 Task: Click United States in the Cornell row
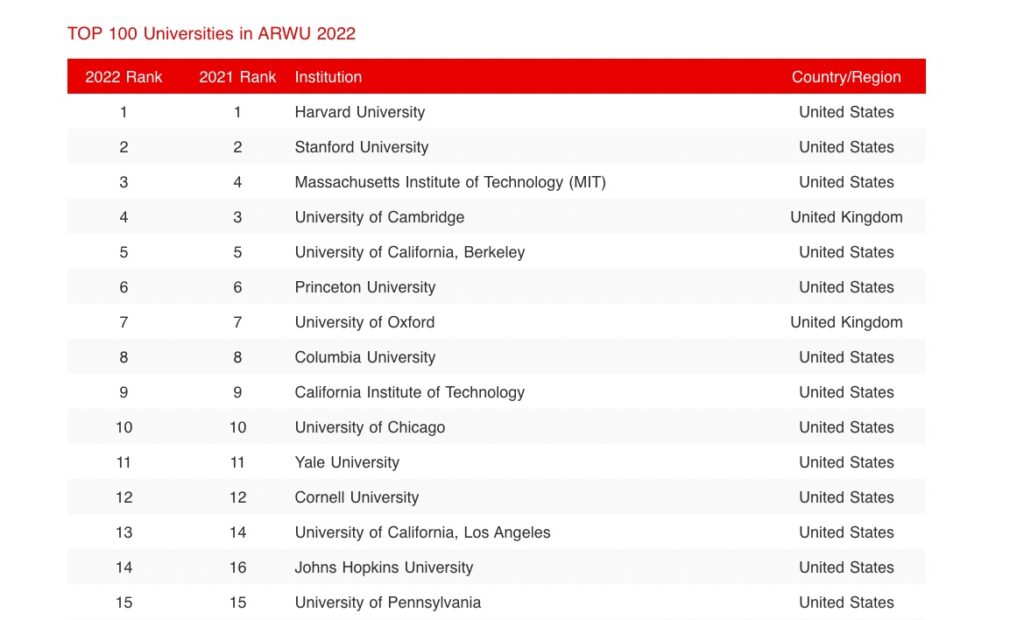coord(846,498)
